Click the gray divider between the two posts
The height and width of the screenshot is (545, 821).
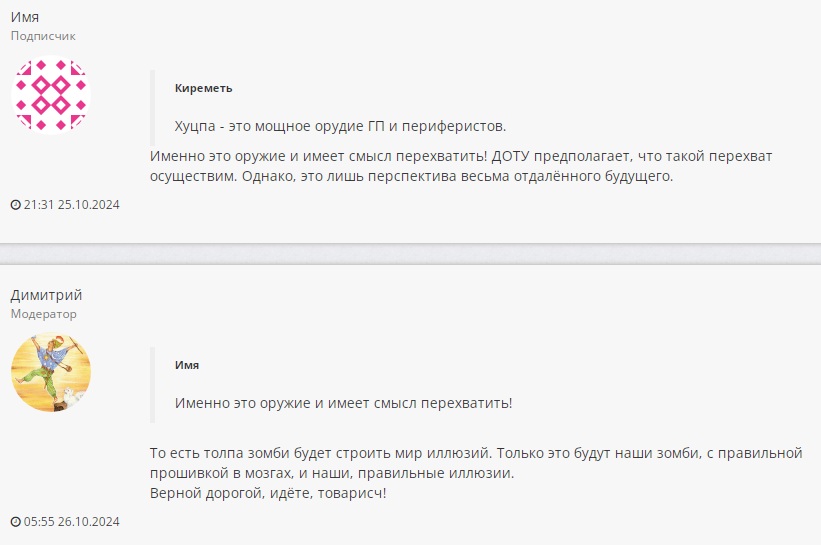pyautogui.click(x=410, y=254)
